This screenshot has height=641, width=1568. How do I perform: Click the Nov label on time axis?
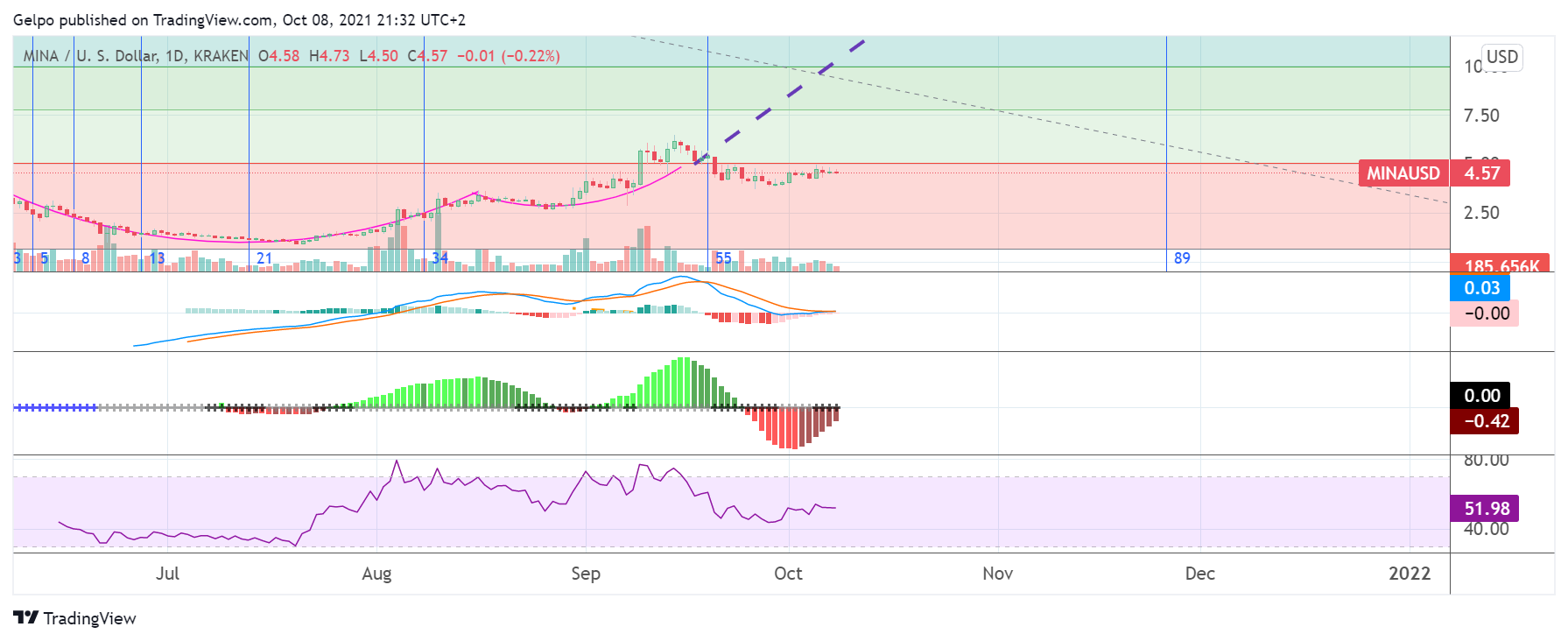tap(997, 574)
